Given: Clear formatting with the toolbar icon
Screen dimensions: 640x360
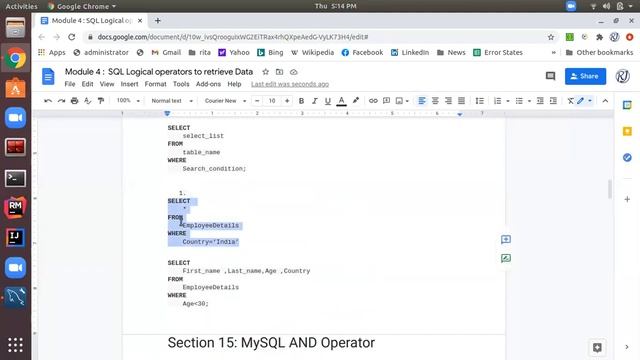Looking at the screenshot, I should pos(570,101).
